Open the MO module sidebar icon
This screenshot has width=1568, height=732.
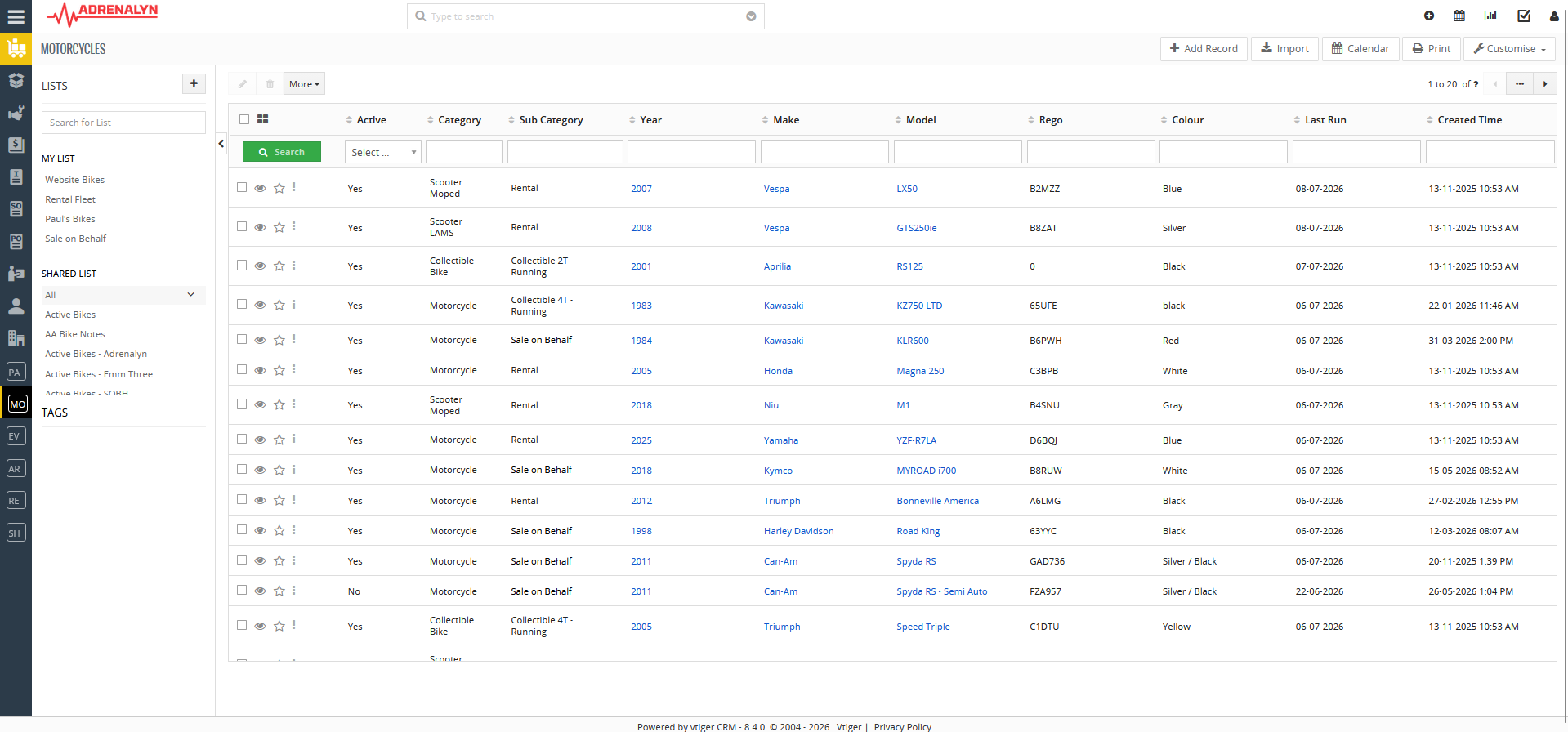(17, 404)
